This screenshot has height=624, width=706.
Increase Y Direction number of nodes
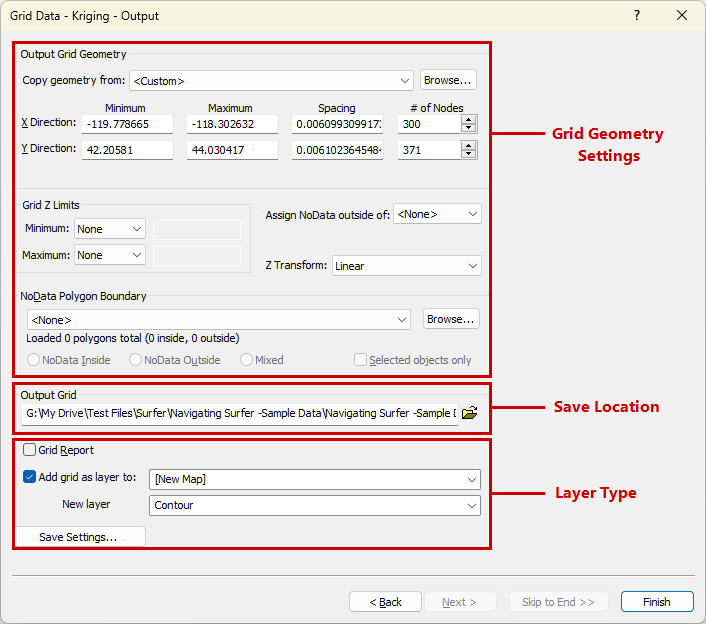tap(469, 146)
